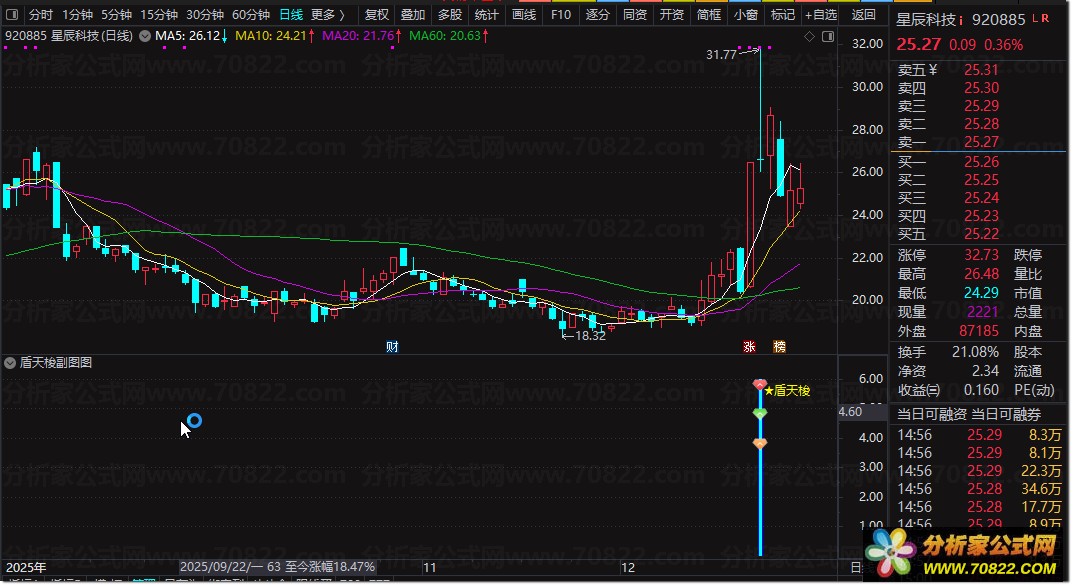Expand 盾天梭副图图 indicator dropdown
1073x585 pixels.
point(10,363)
